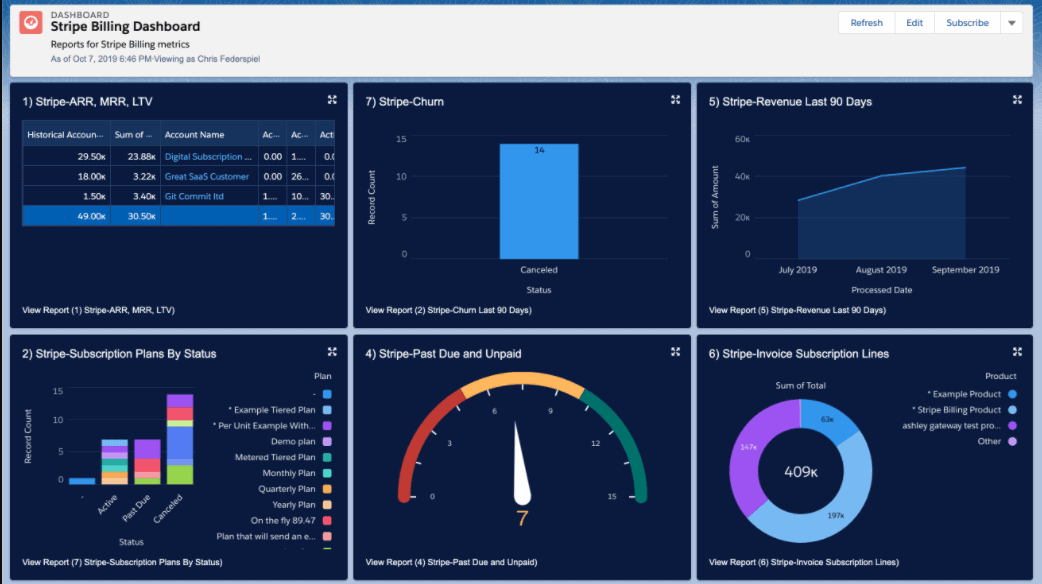Click the Canceled bar in the Stripe-Churn chart
The height and width of the screenshot is (584, 1042).
click(539, 201)
